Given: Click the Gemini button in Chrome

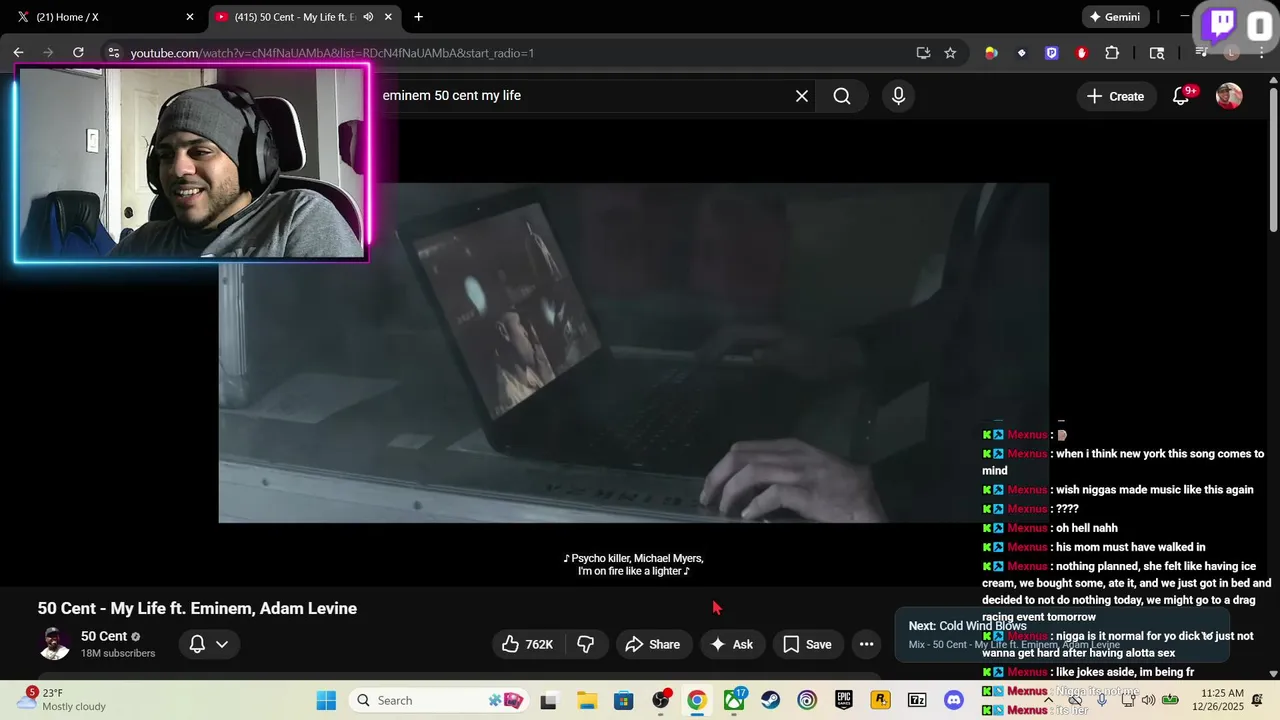Looking at the screenshot, I should click(x=1115, y=17).
